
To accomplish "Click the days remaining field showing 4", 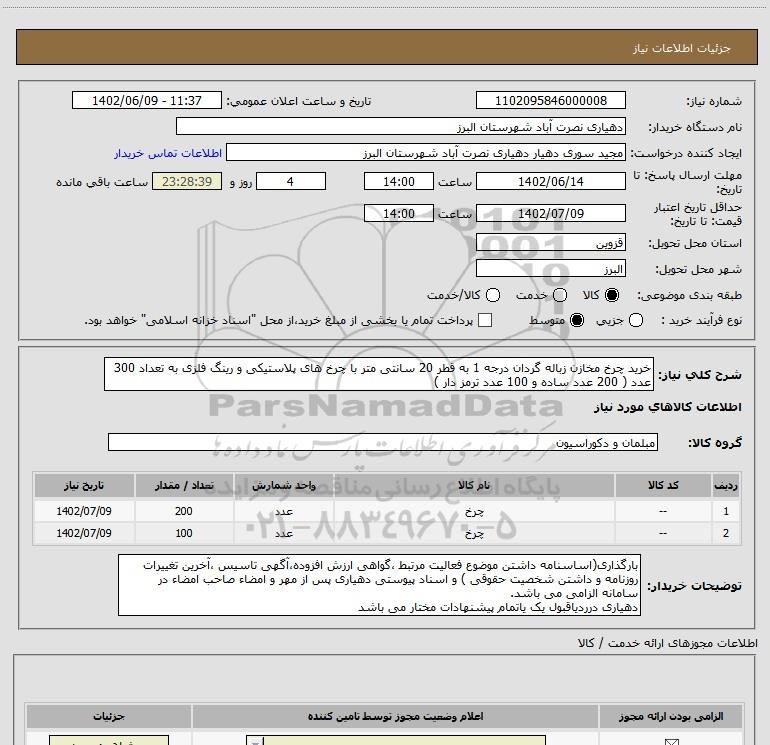I will pyautogui.click(x=291, y=181).
